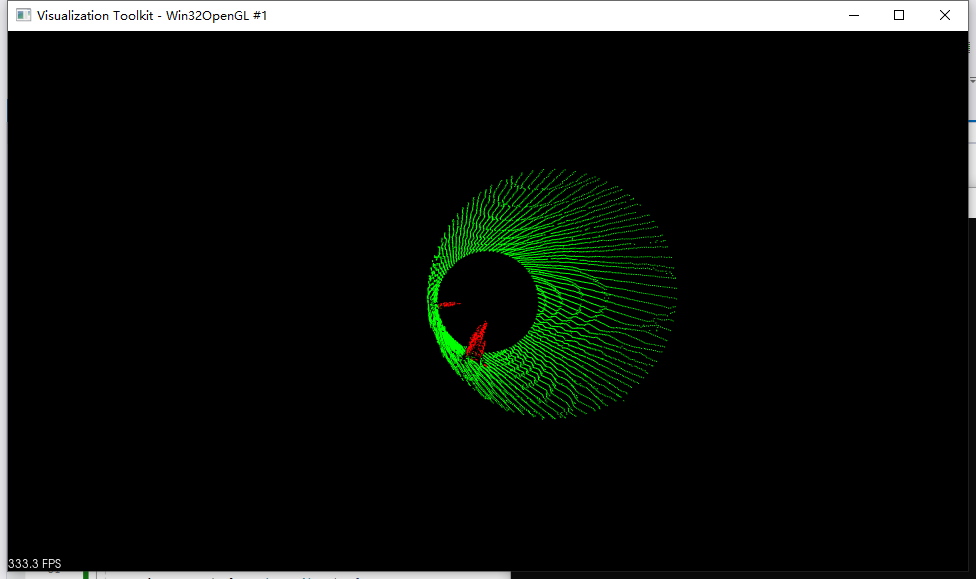Click empty black viewport area in lower-right
Screen dimensions: 976x579
tap(820, 480)
